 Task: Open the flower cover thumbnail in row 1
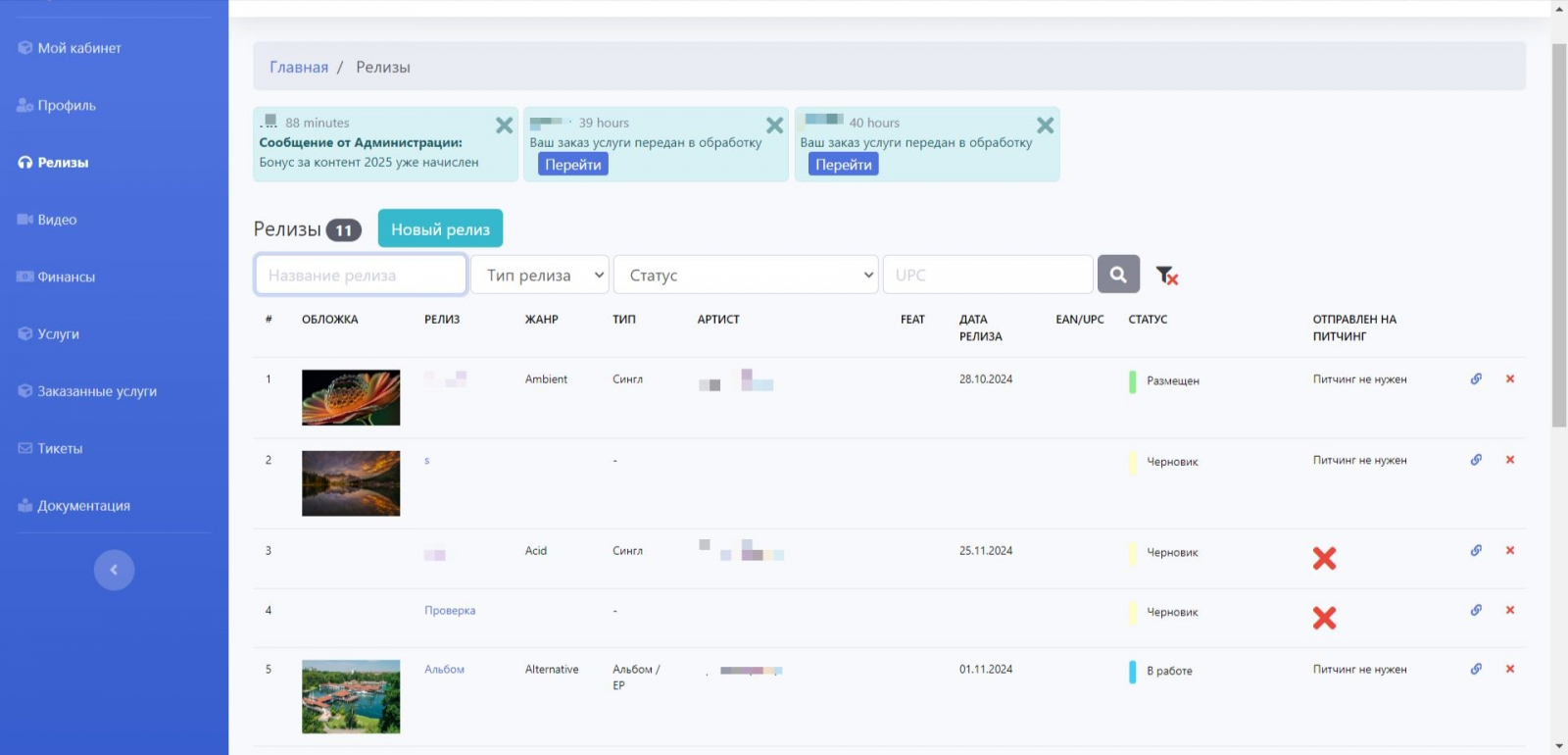351,397
